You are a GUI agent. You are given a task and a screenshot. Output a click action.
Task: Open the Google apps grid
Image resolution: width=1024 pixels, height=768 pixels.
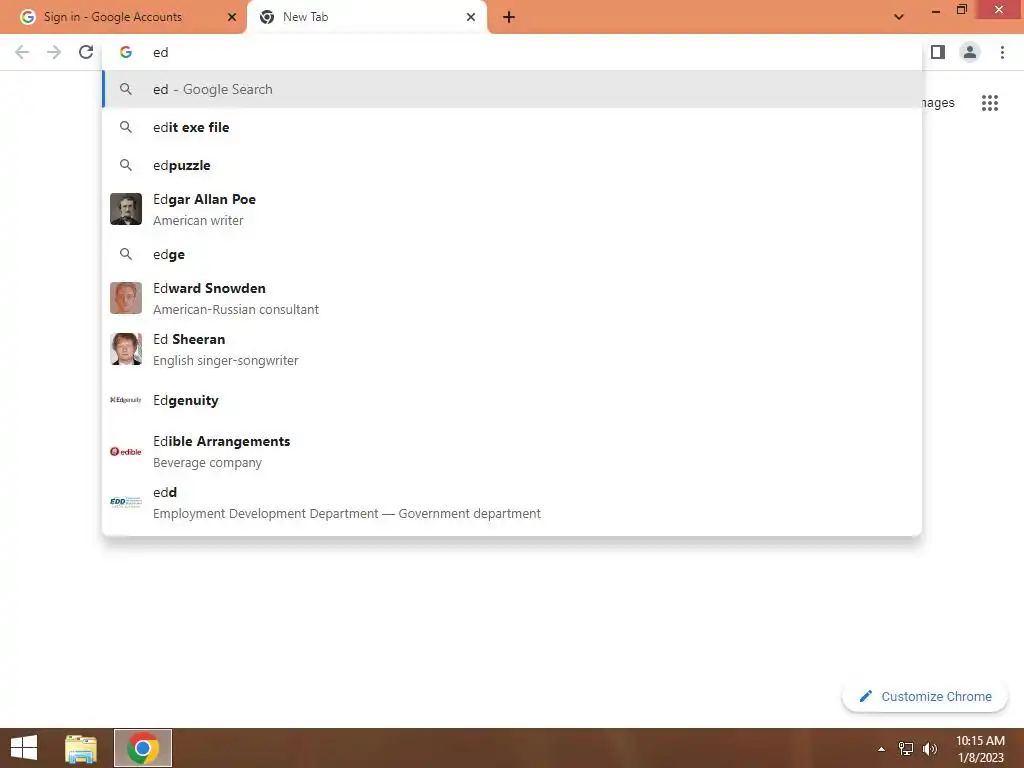pyautogui.click(x=990, y=103)
